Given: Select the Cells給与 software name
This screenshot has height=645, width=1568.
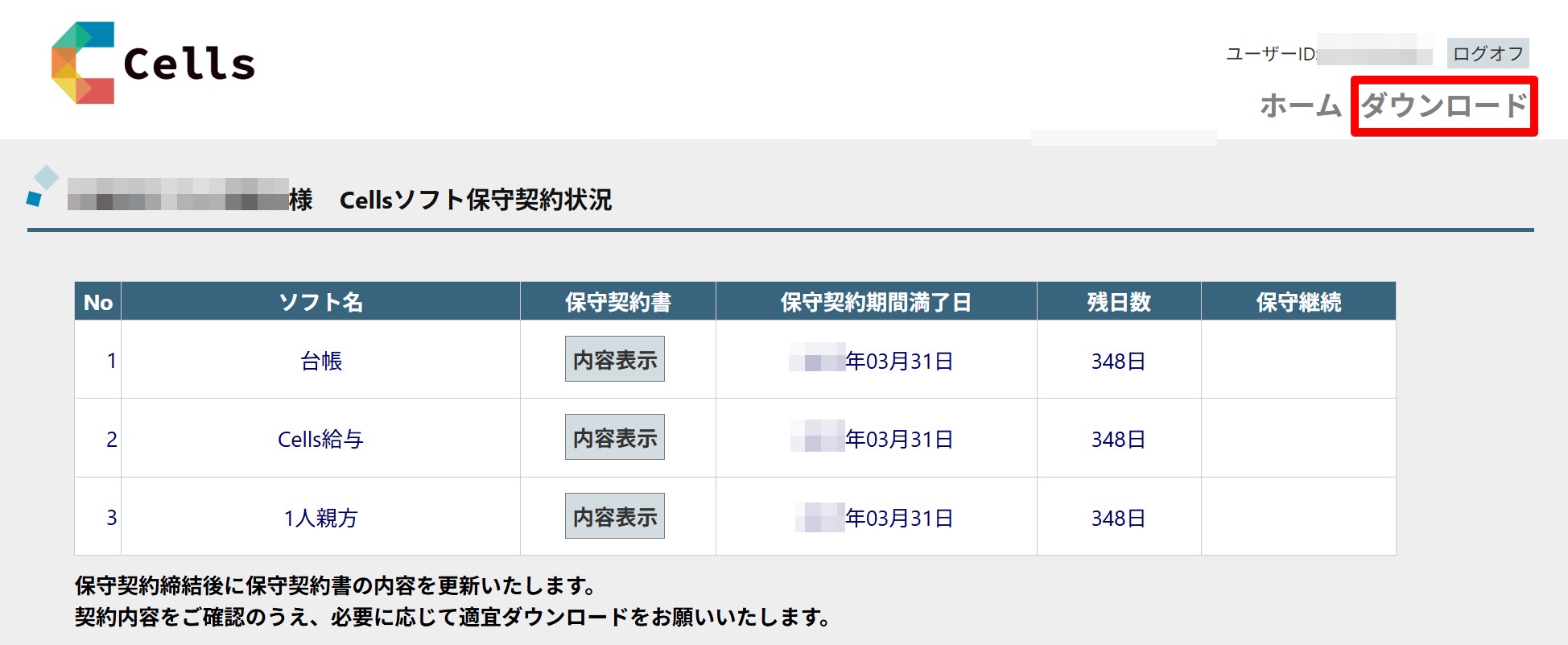Looking at the screenshot, I should (x=320, y=439).
